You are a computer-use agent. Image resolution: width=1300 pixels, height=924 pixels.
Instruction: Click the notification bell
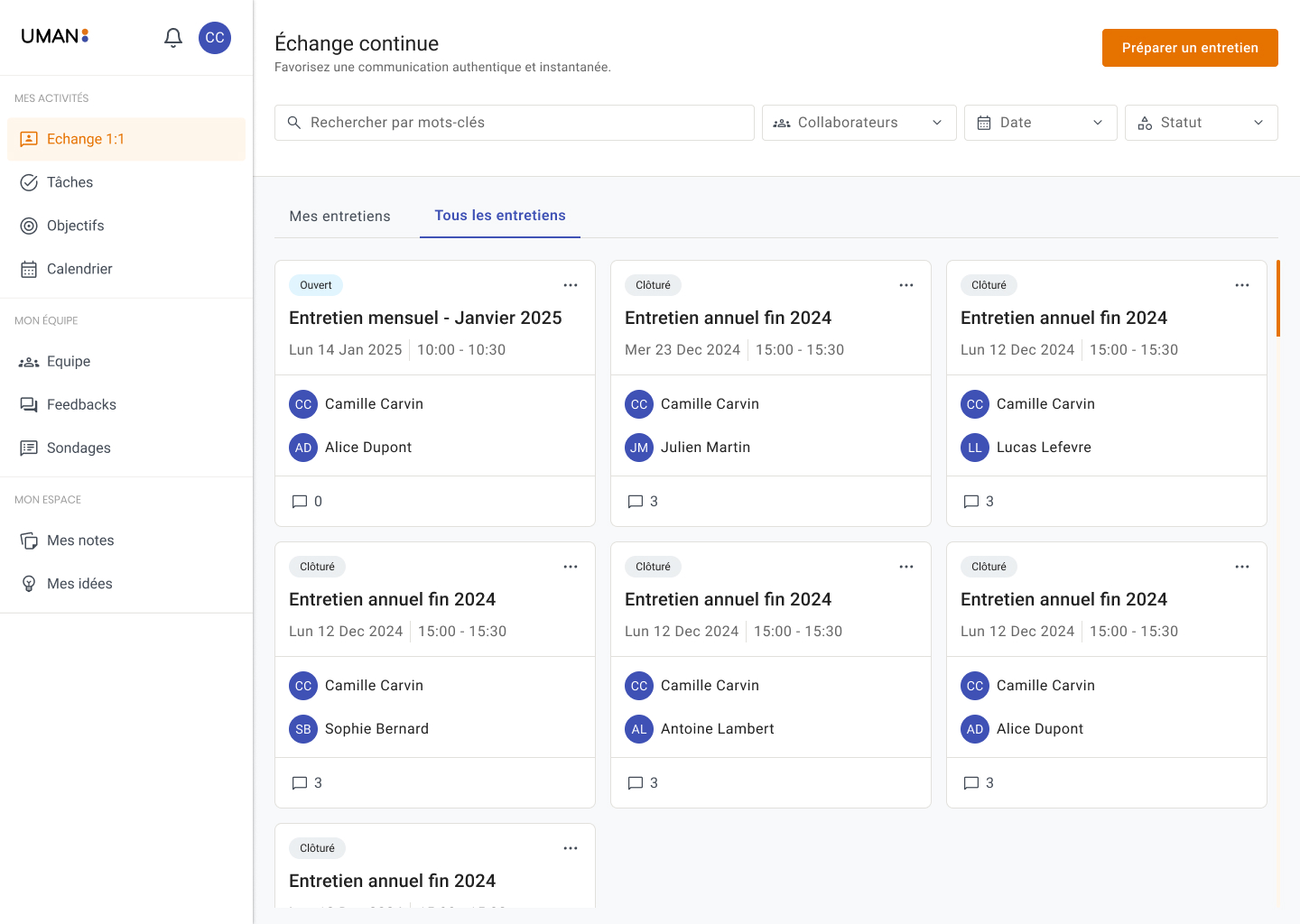pyautogui.click(x=172, y=38)
